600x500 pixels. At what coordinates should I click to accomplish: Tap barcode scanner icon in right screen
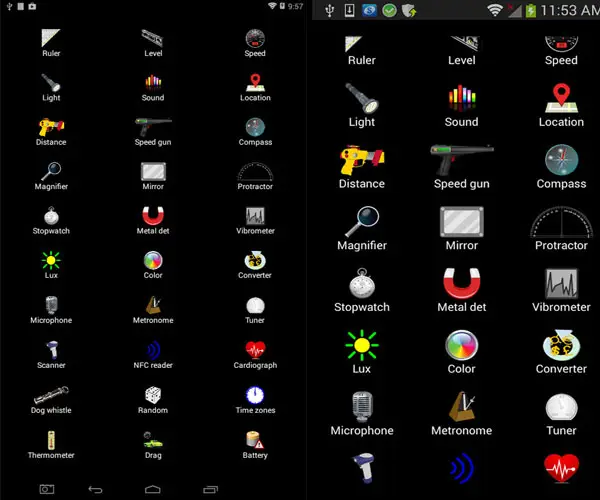click(363, 468)
